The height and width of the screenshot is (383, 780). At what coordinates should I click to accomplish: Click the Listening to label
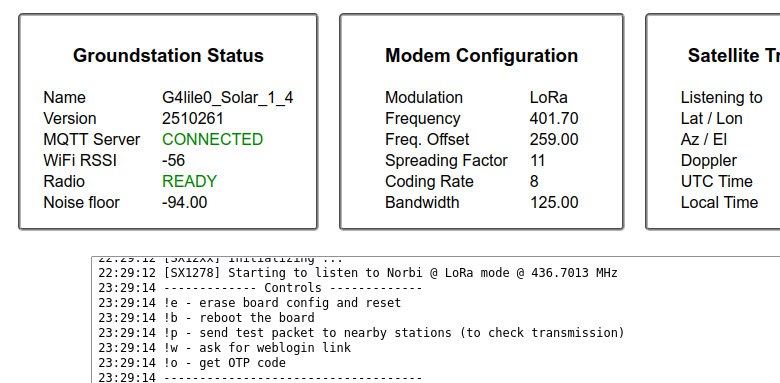pos(721,97)
